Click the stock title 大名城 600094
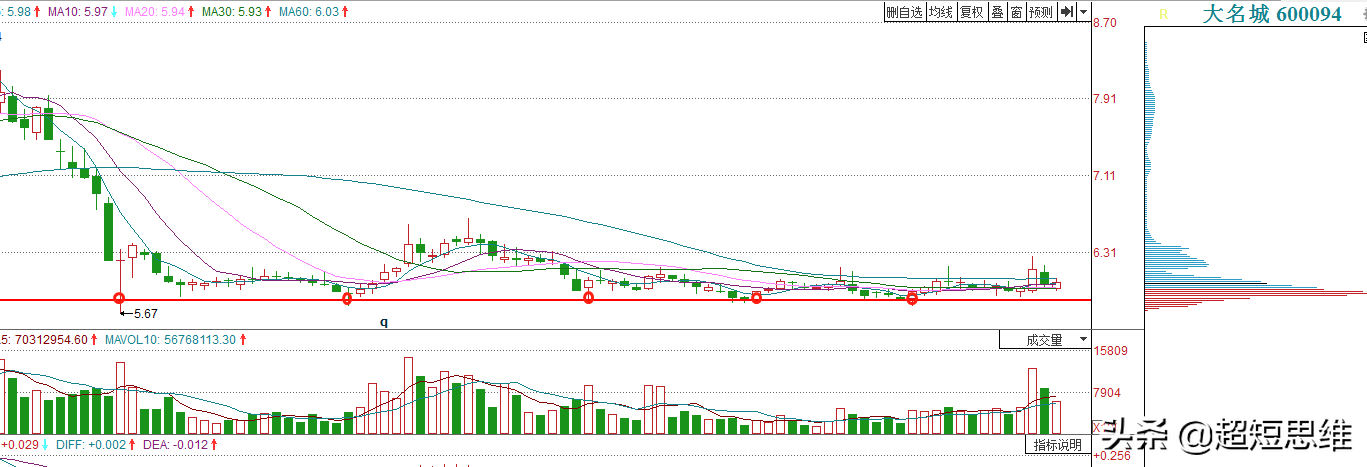Image resolution: width=1367 pixels, height=467 pixels. click(1271, 14)
